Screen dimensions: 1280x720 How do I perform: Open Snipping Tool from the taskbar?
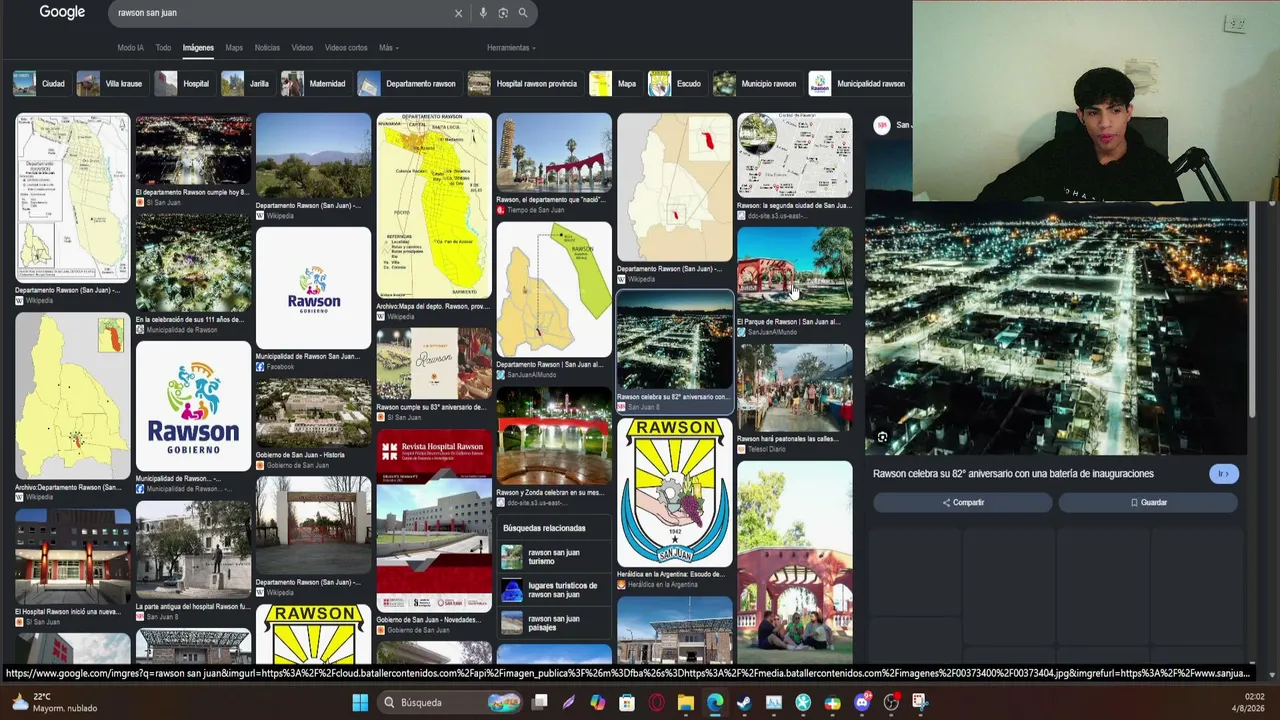click(920, 702)
